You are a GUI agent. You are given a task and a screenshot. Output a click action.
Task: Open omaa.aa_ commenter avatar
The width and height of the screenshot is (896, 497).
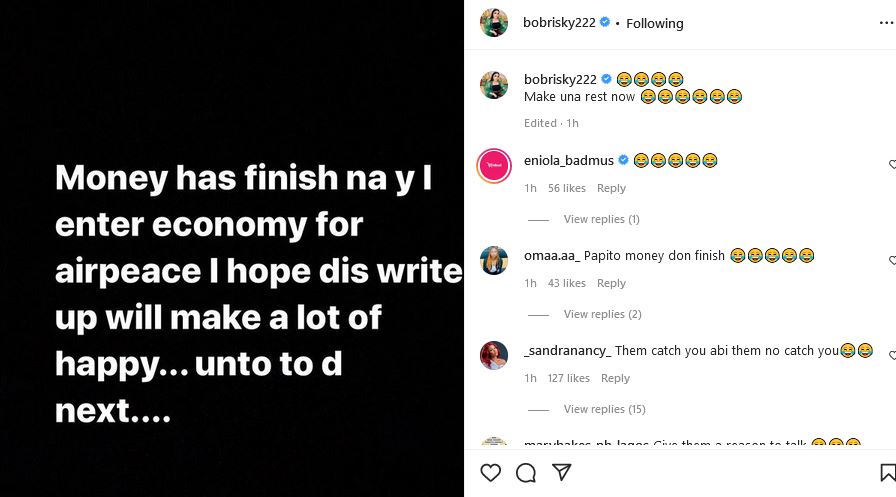point(494,260)
